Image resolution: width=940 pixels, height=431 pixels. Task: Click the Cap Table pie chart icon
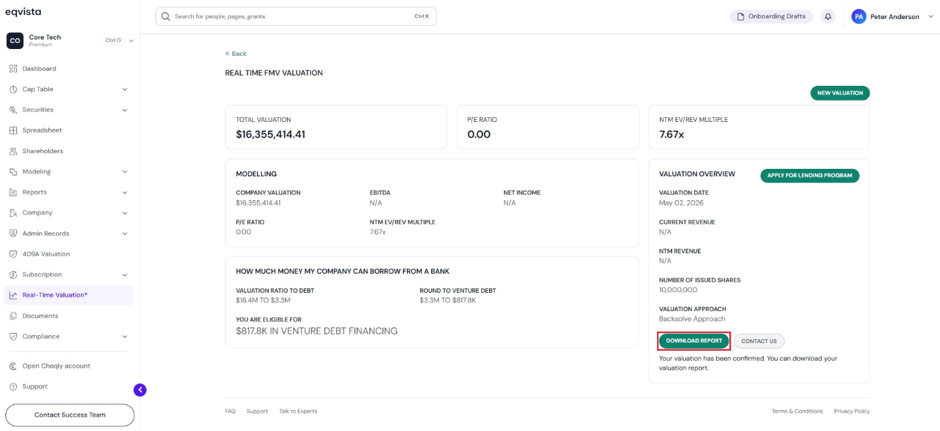pos(13,89)
